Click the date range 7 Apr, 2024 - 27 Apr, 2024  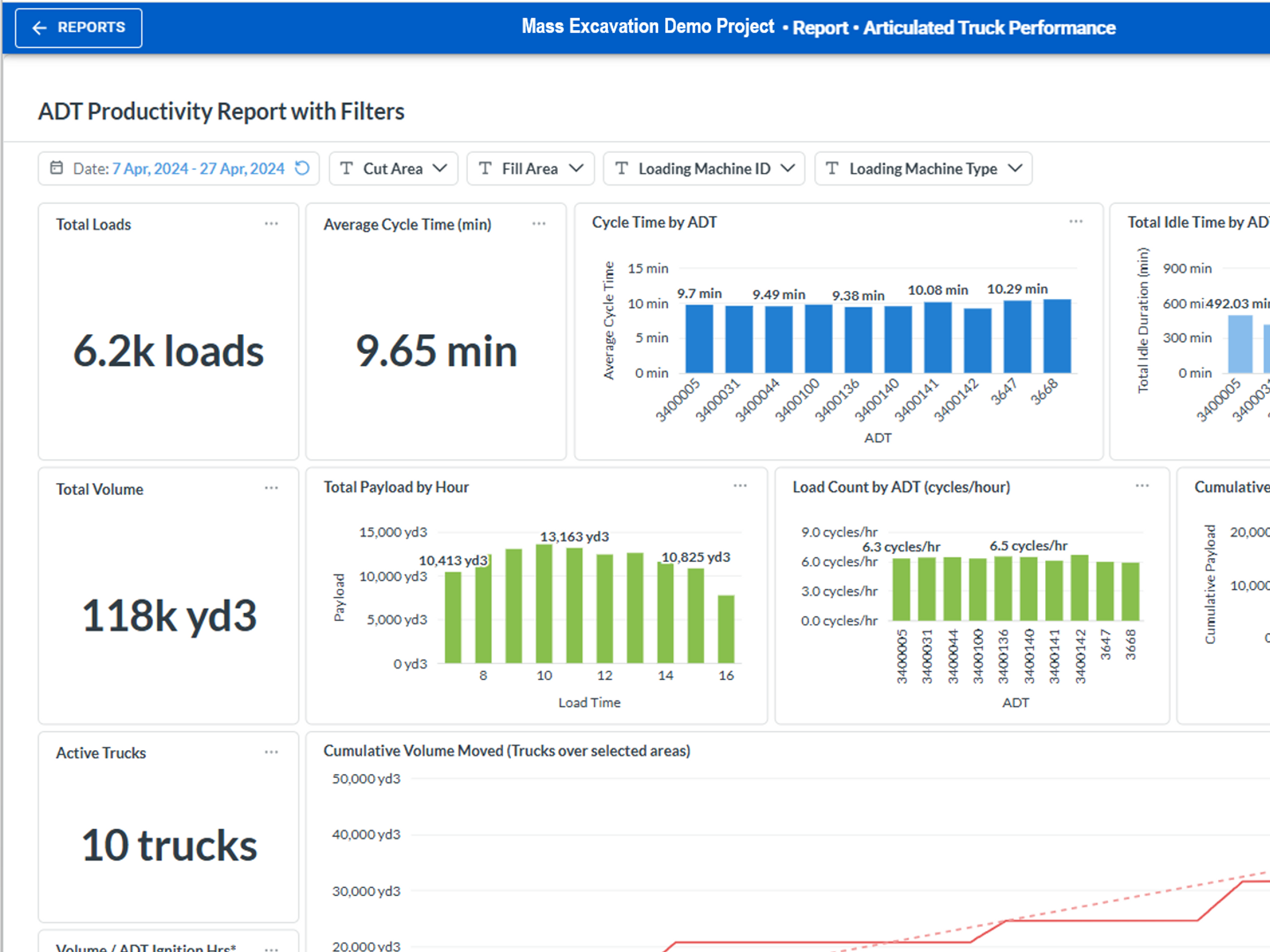(198, 168)
